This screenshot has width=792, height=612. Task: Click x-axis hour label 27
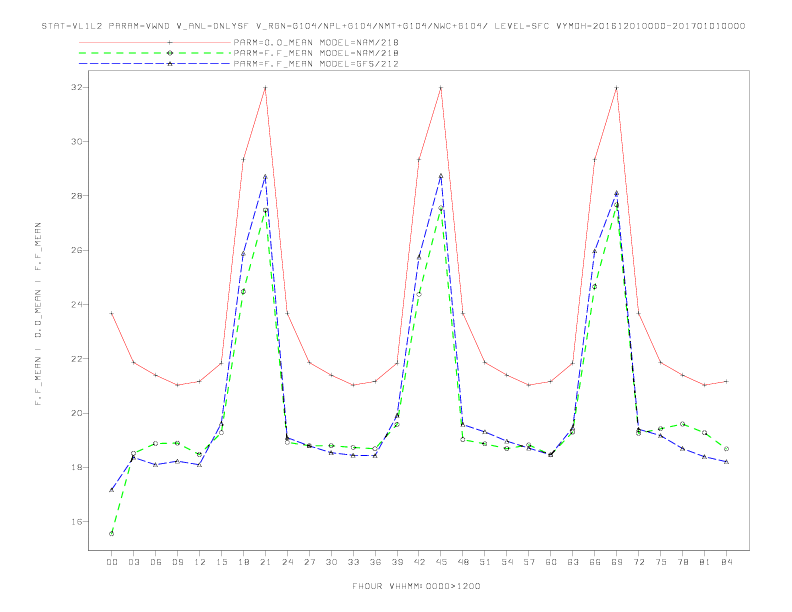click(x=309, y=562)
